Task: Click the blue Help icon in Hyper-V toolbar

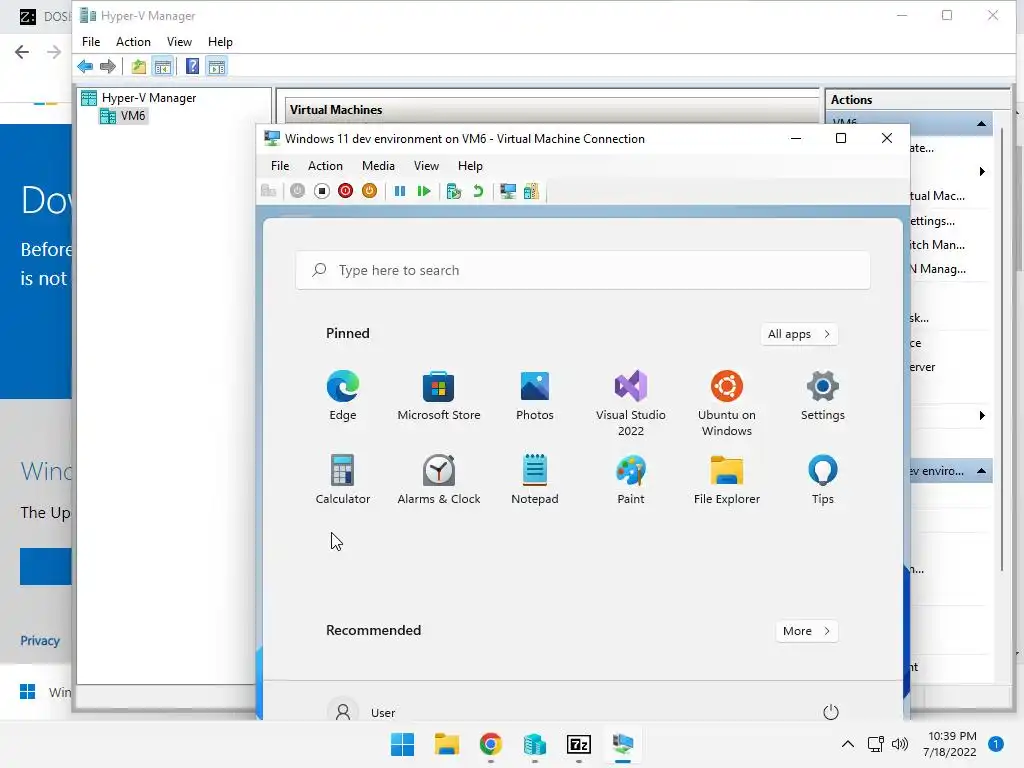Action: click(192, 66)
